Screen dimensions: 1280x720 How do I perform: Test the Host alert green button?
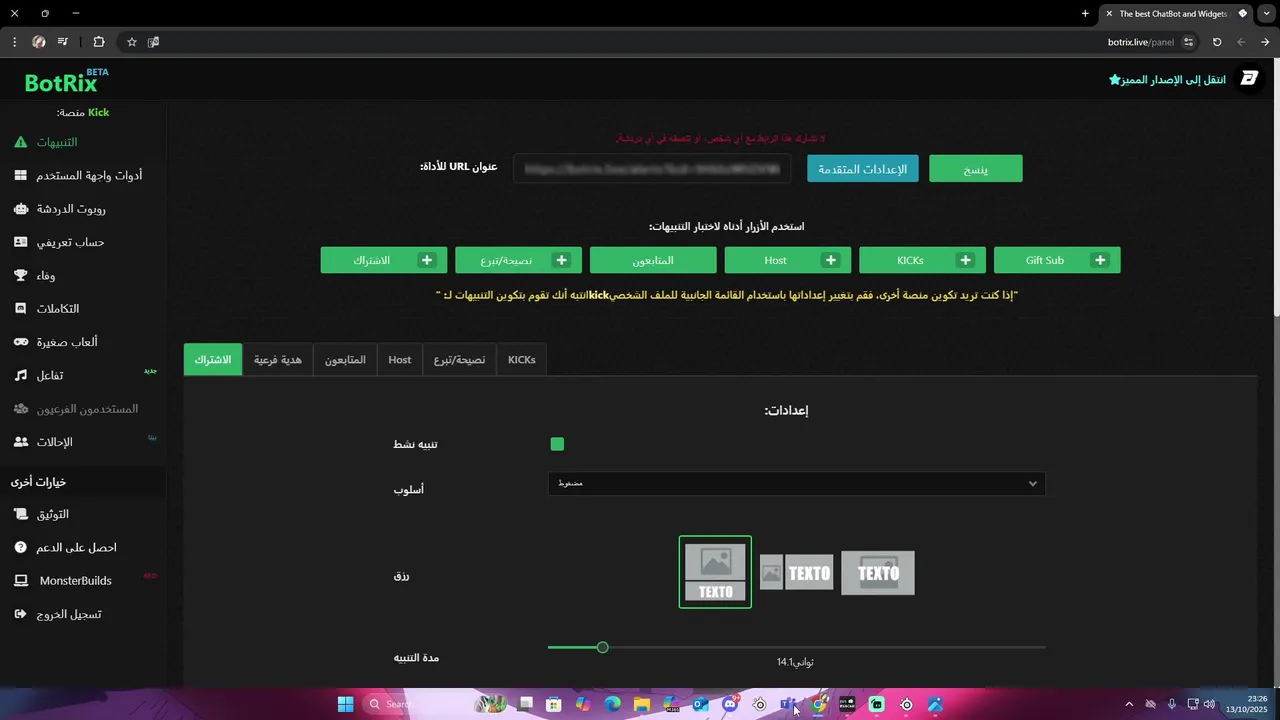click(788, 260)
